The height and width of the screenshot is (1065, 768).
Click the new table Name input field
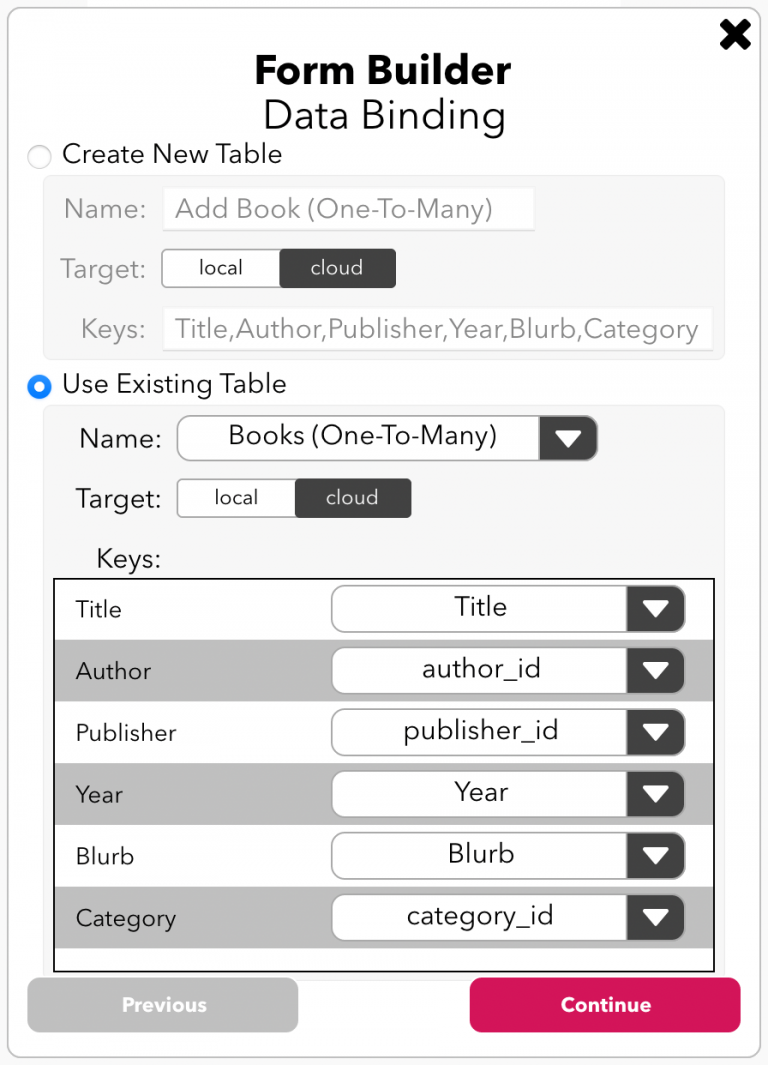click(348, 209)
